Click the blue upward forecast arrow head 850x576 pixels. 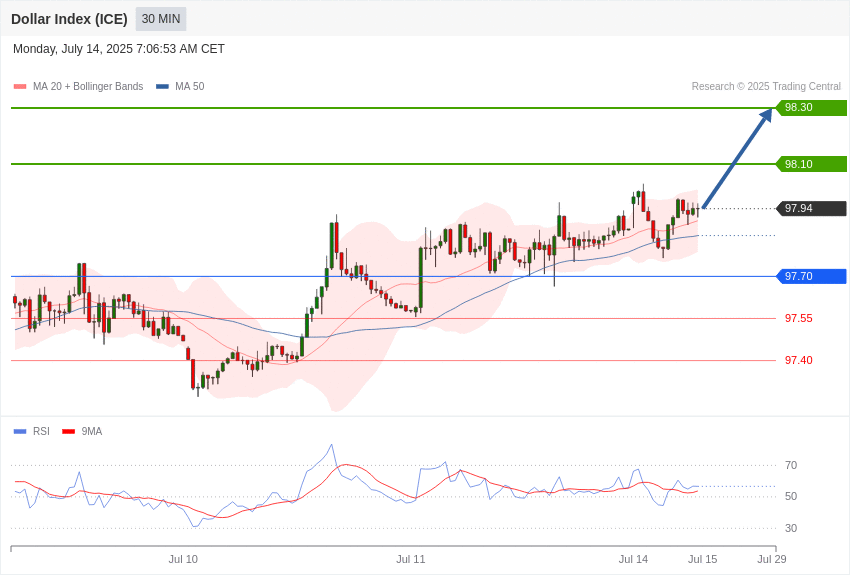click(x=766, y=115)
